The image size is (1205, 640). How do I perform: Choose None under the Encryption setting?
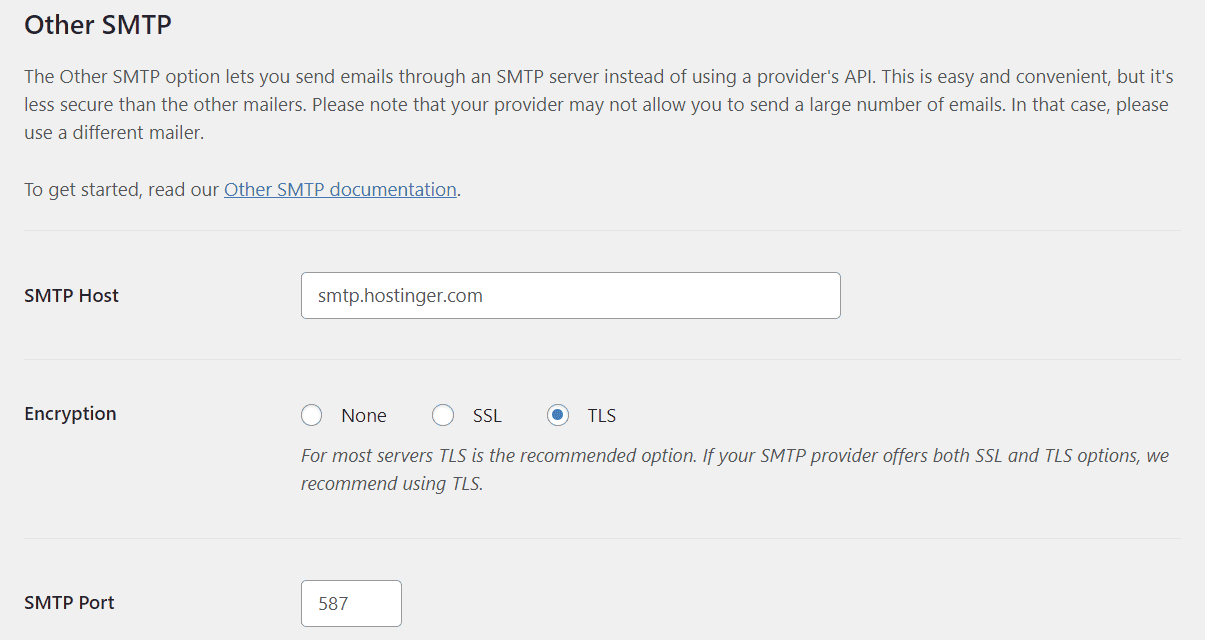click(311, 415)
